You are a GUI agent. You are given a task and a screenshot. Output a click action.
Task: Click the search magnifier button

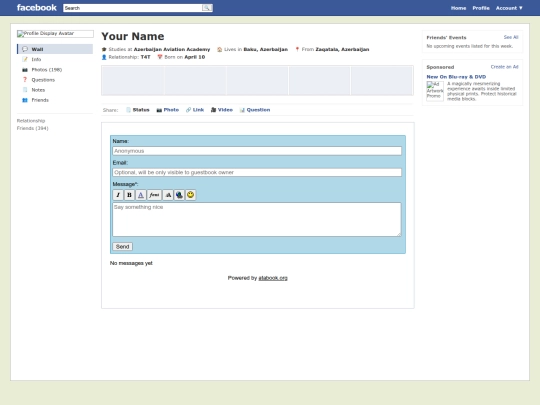click(x=207, y=8)
